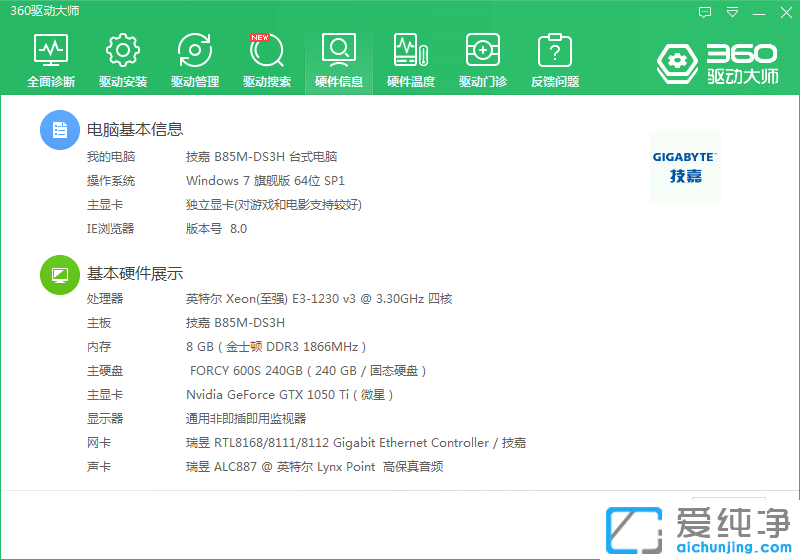This screenshot has width=800, height=560.
Task: Click the GIGABYTE 技嘉 brand logo
Action: click(x=685, y=167)
